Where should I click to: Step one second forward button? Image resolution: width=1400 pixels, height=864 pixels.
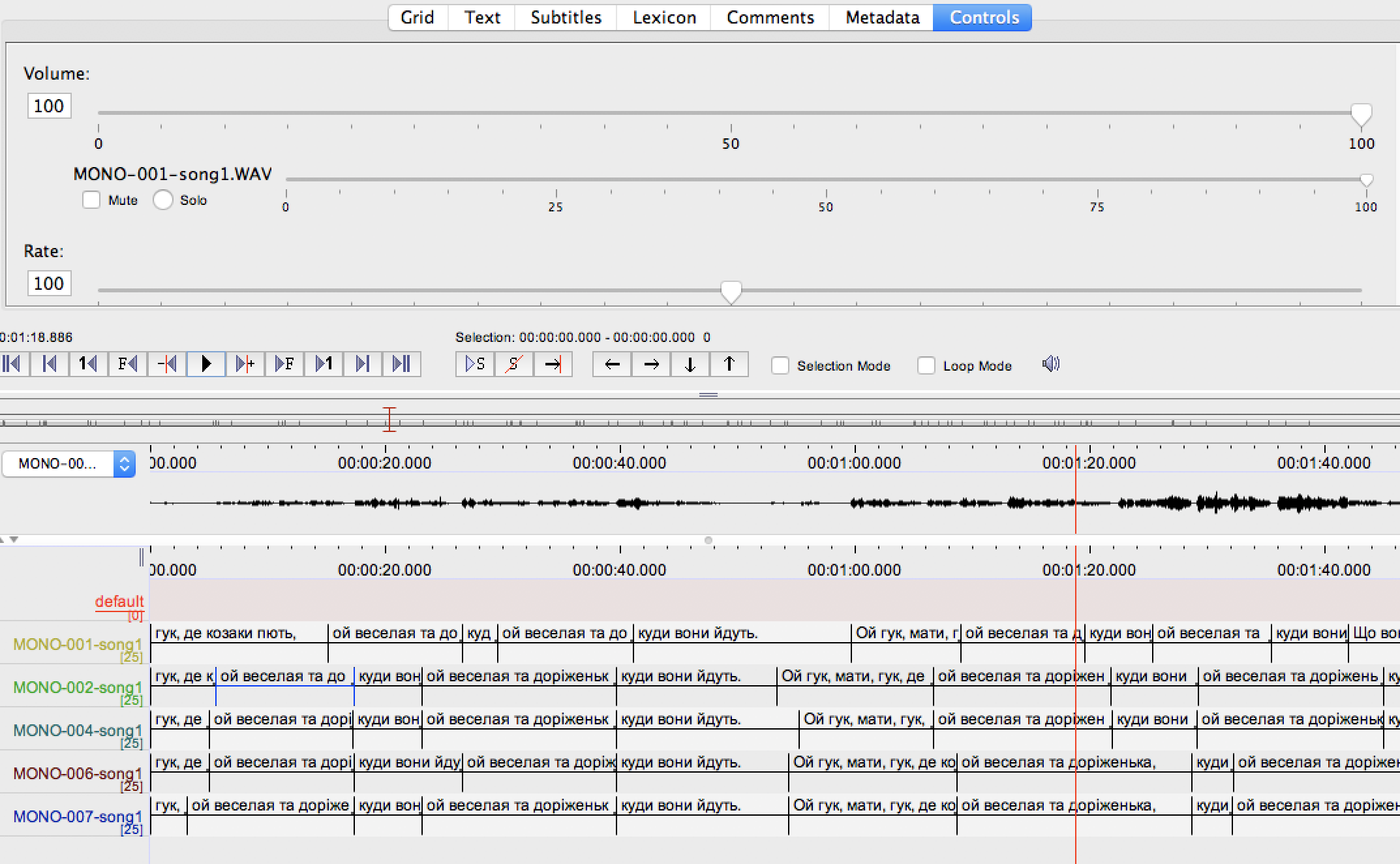(324, 364)
